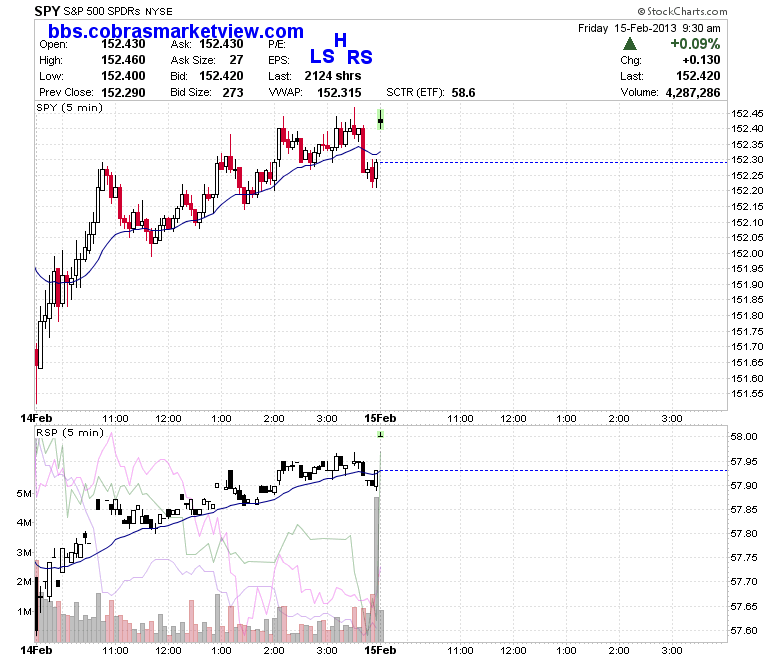The width and height of the screenshot is (780, 659).
Task: Click the 14Feb date label under SPY chart
Action: pos(36,418)
